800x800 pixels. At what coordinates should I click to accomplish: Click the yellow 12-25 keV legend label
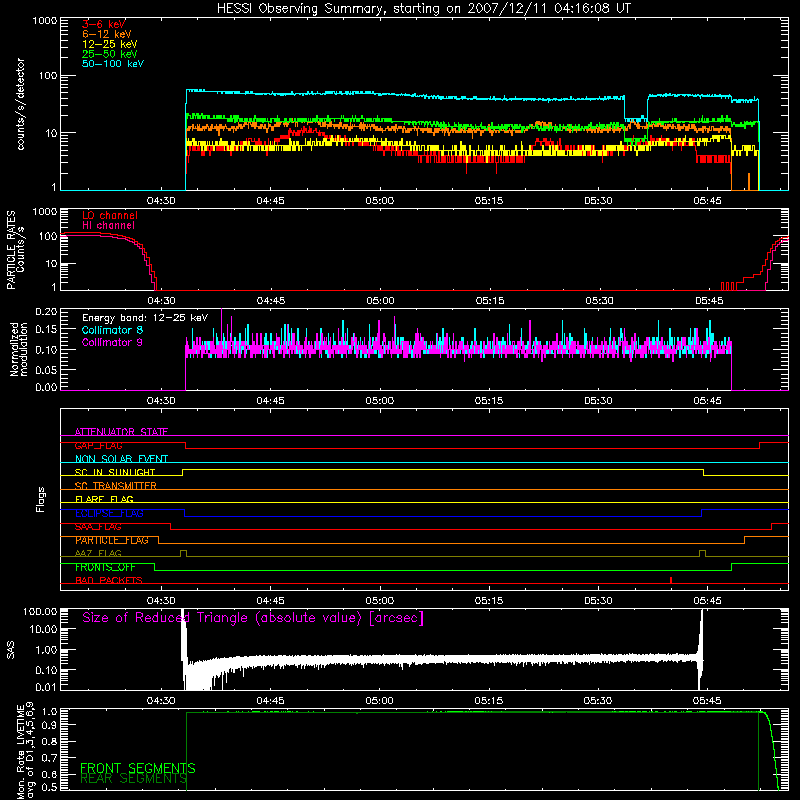click(109, 44)
